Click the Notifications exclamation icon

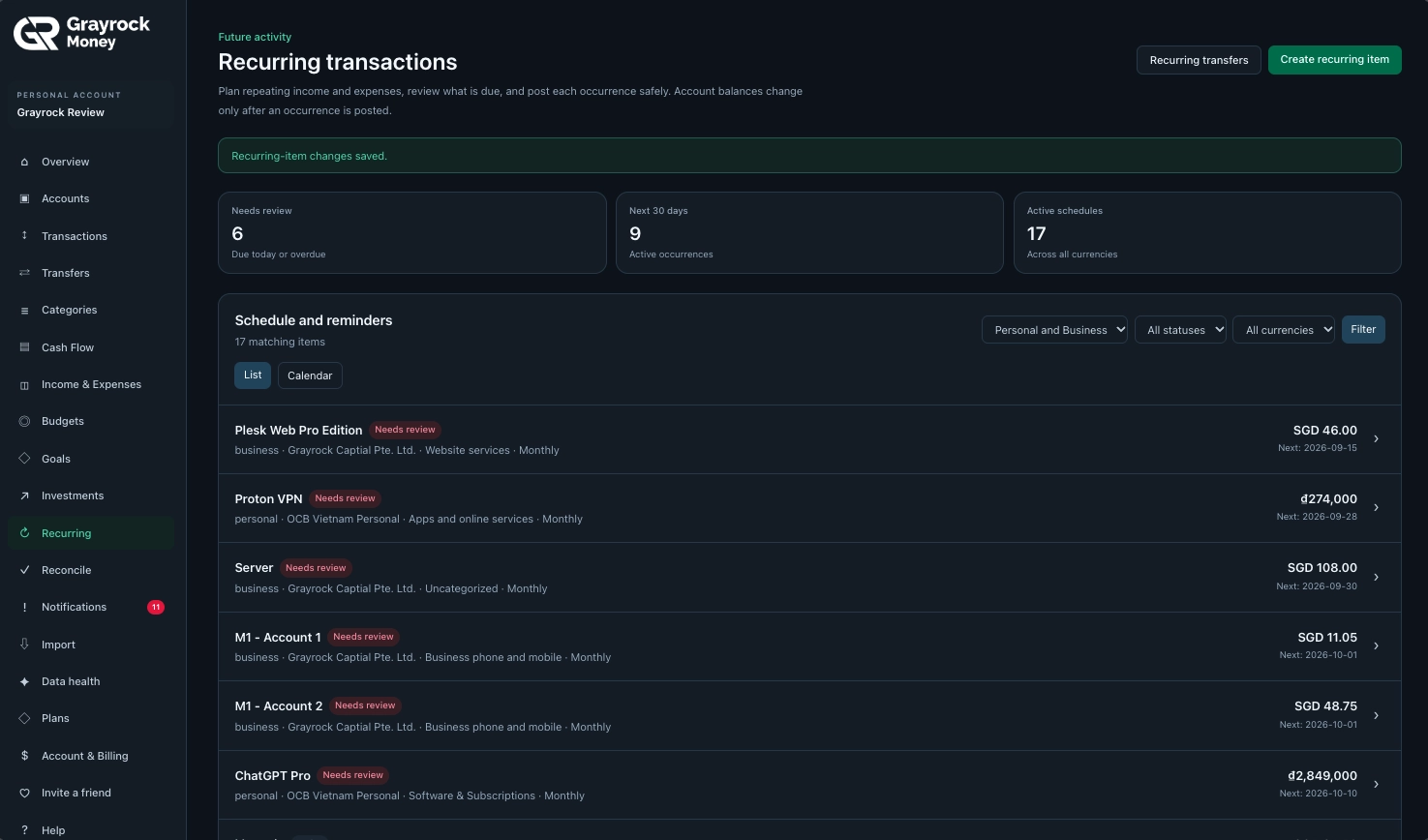[x=24, y=607]
